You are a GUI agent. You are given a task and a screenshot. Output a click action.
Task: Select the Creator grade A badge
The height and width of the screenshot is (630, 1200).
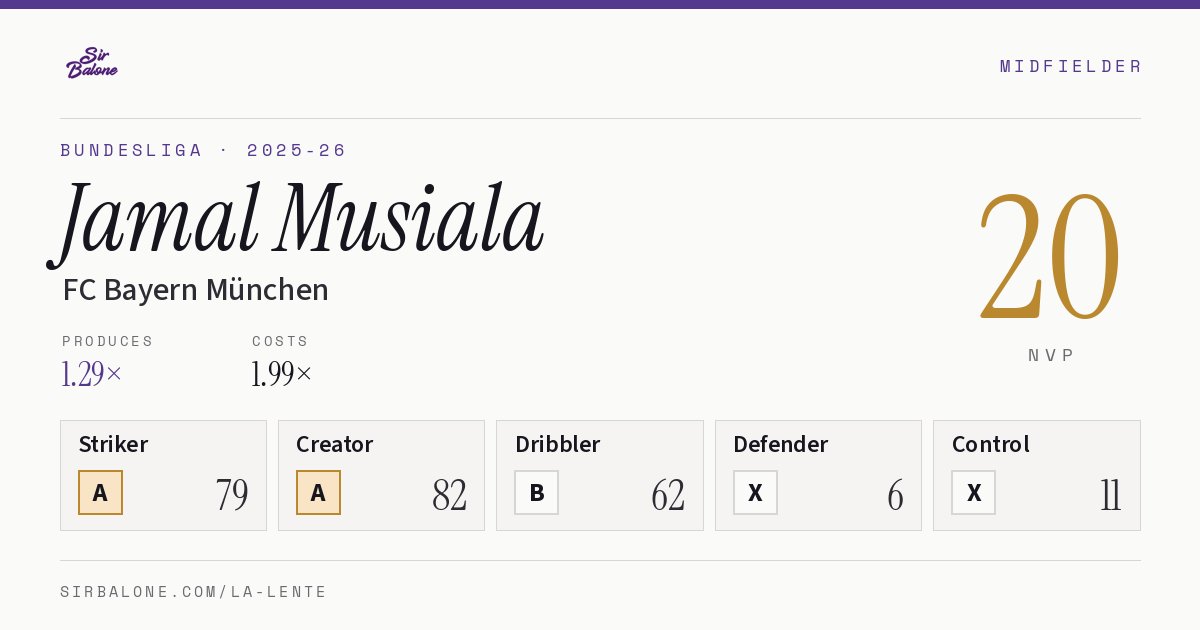[x=318, y=492]
